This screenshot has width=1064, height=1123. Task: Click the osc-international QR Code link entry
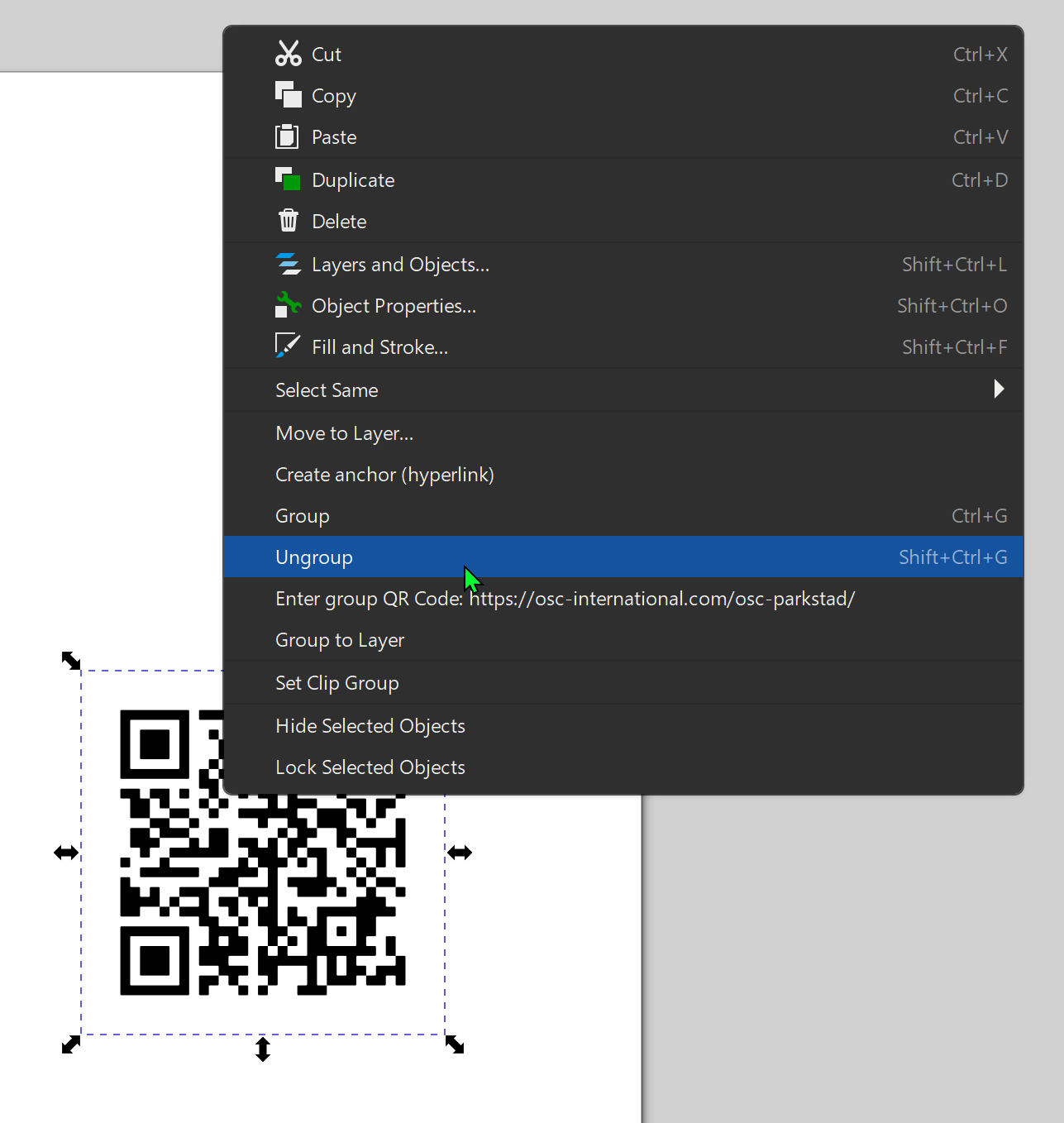pyautogui.click(x=565, y=598)
